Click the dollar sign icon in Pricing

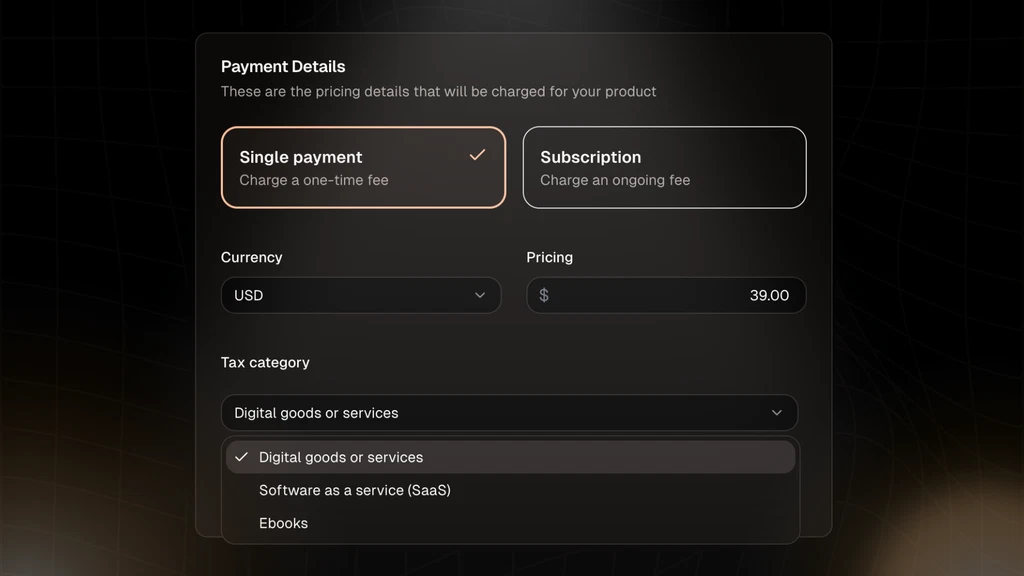[x=544, y=295]
